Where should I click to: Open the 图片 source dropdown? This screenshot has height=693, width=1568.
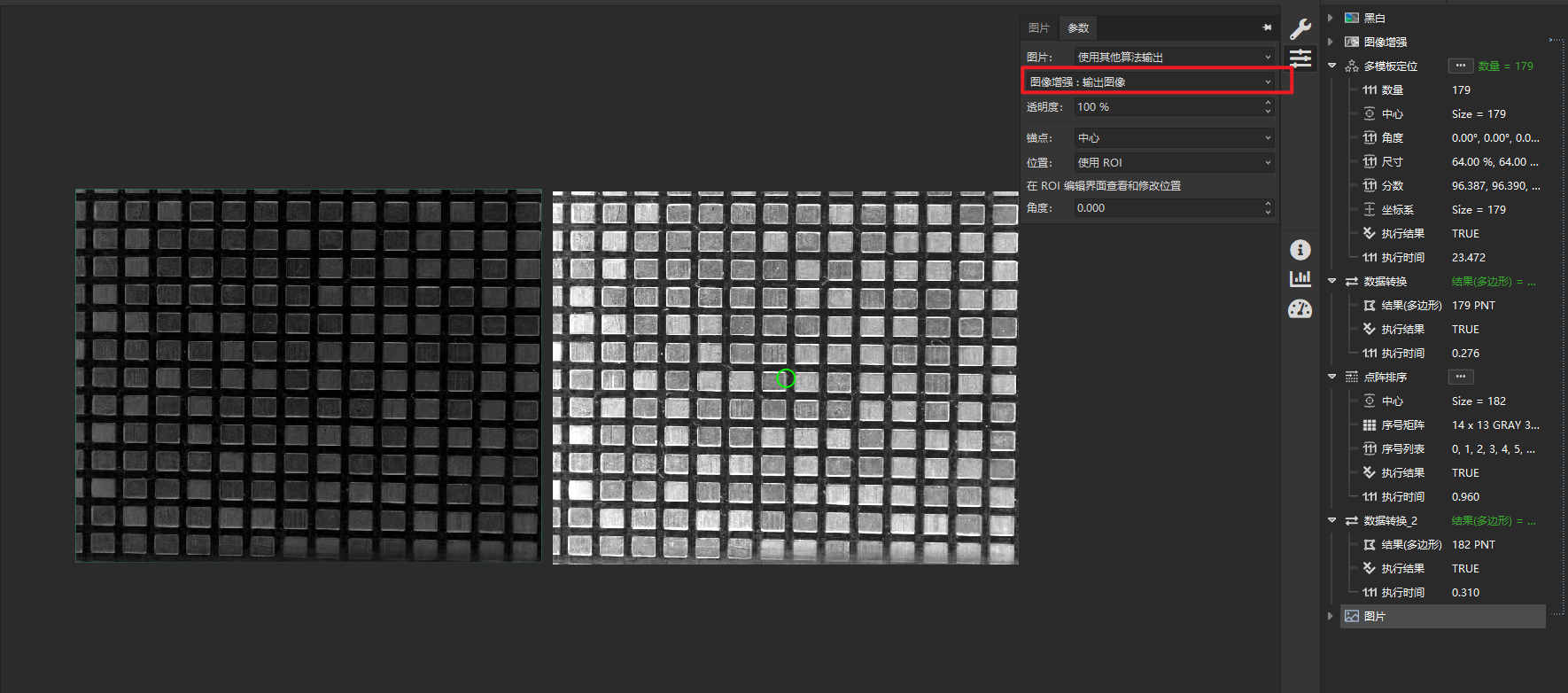(1174, 57)
